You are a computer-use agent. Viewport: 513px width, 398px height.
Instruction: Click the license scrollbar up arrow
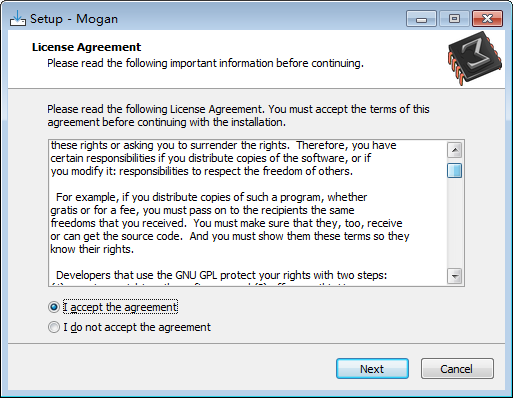(x=454, y=150)
